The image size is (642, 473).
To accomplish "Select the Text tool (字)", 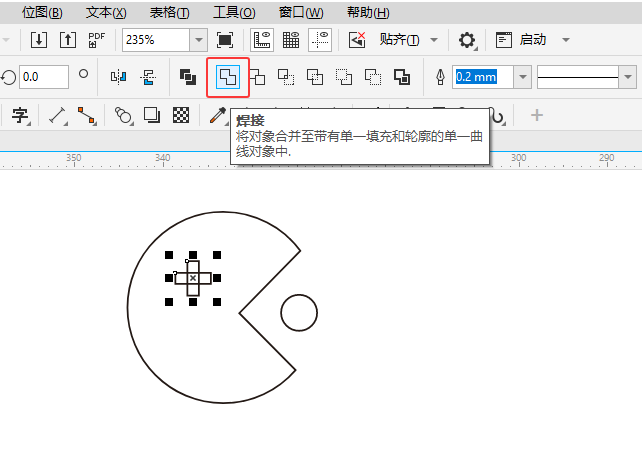I will 20,115.
